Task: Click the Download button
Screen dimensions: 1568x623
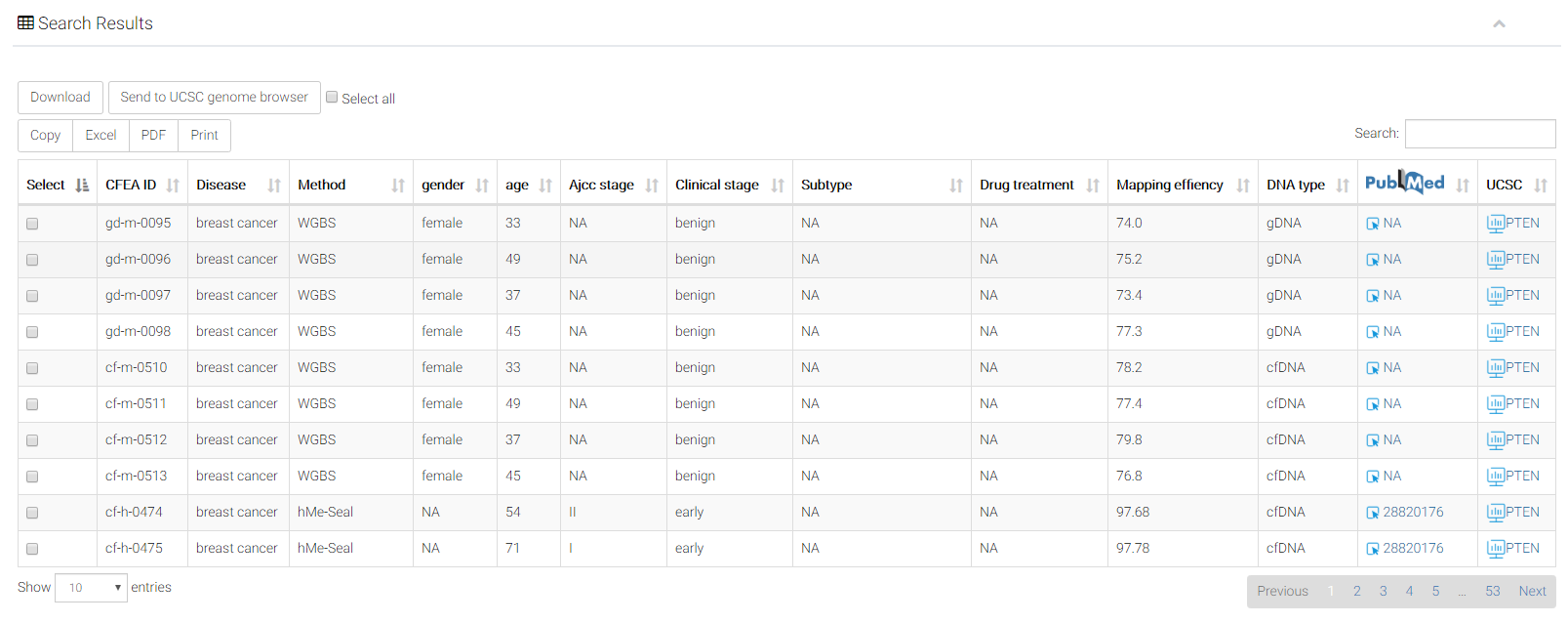Action: [x=60, y=98]
